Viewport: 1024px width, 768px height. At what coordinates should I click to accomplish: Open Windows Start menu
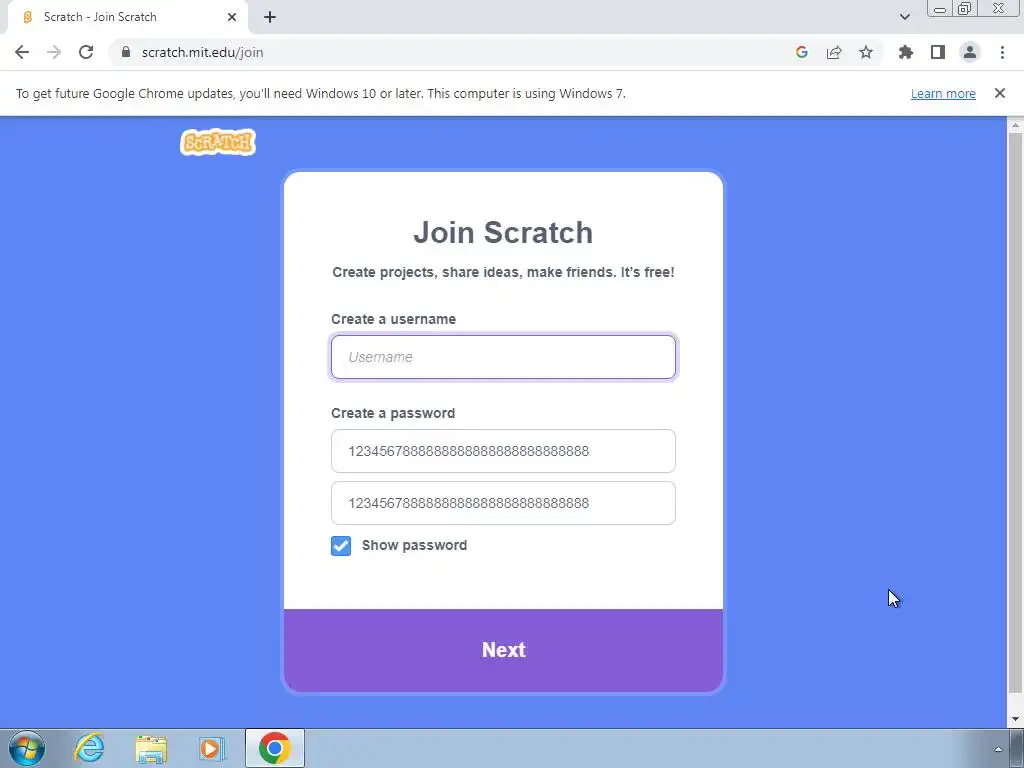(27, 748)
